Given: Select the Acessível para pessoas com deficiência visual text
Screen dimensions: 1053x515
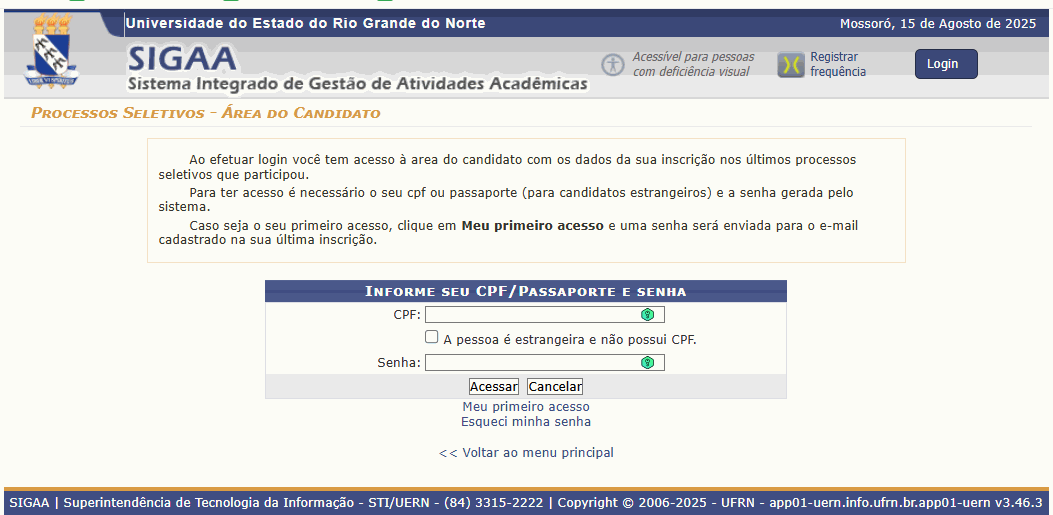Looking at the screenshot, I should 693,64.
